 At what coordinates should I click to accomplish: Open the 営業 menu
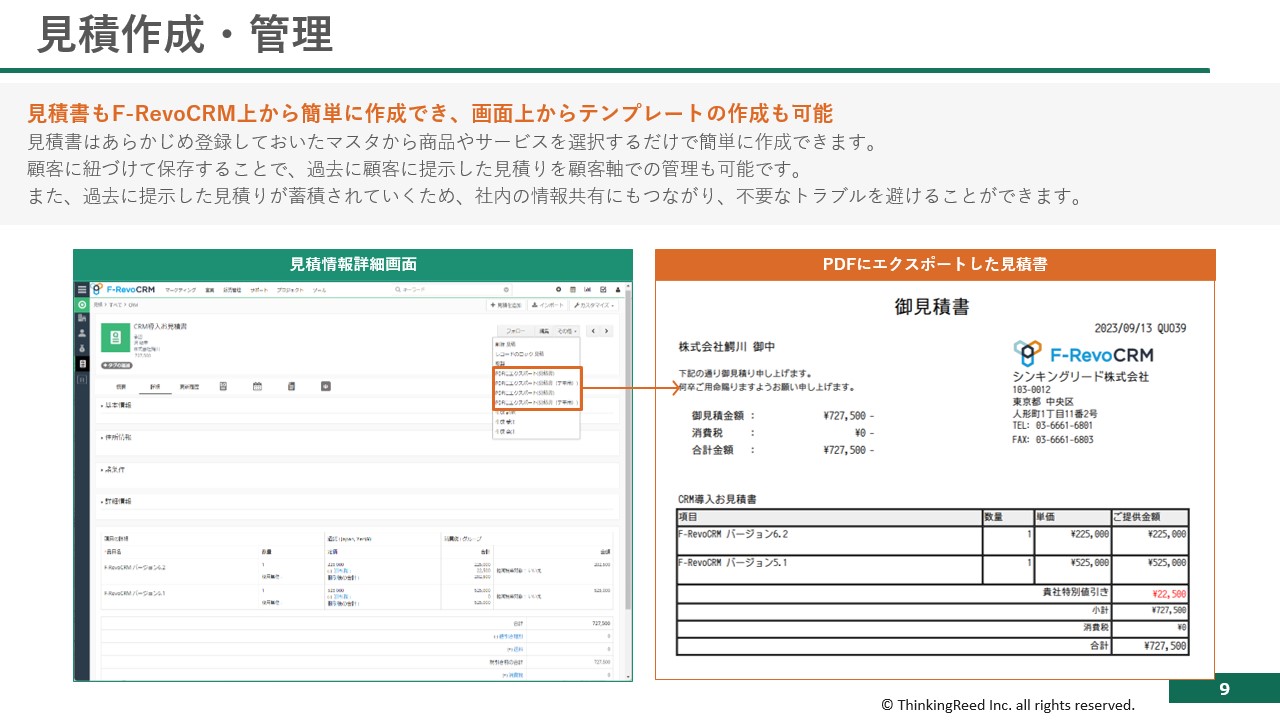(x=210, y=290)
